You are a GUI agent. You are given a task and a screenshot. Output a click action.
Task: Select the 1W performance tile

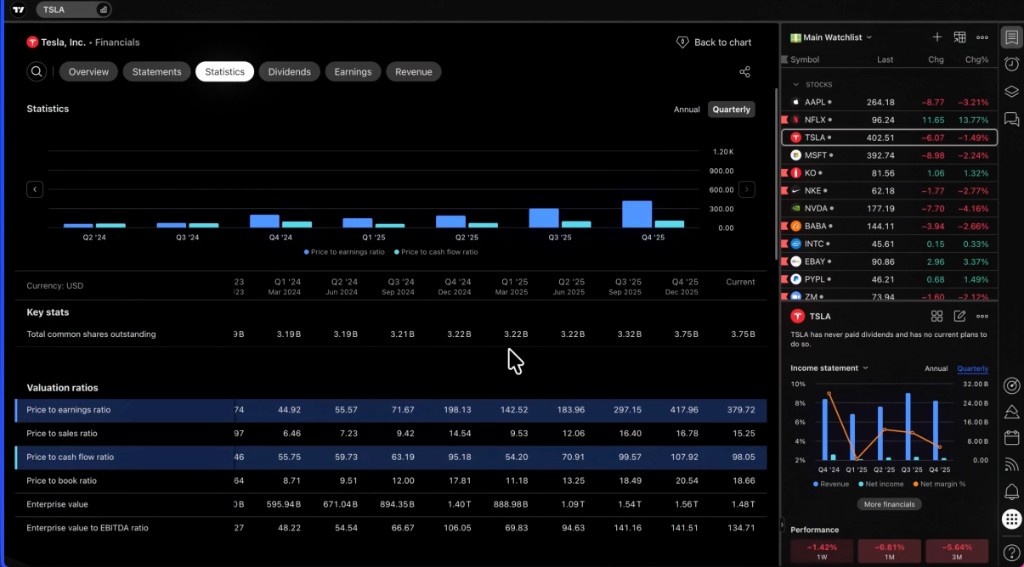tap(822, 550)
